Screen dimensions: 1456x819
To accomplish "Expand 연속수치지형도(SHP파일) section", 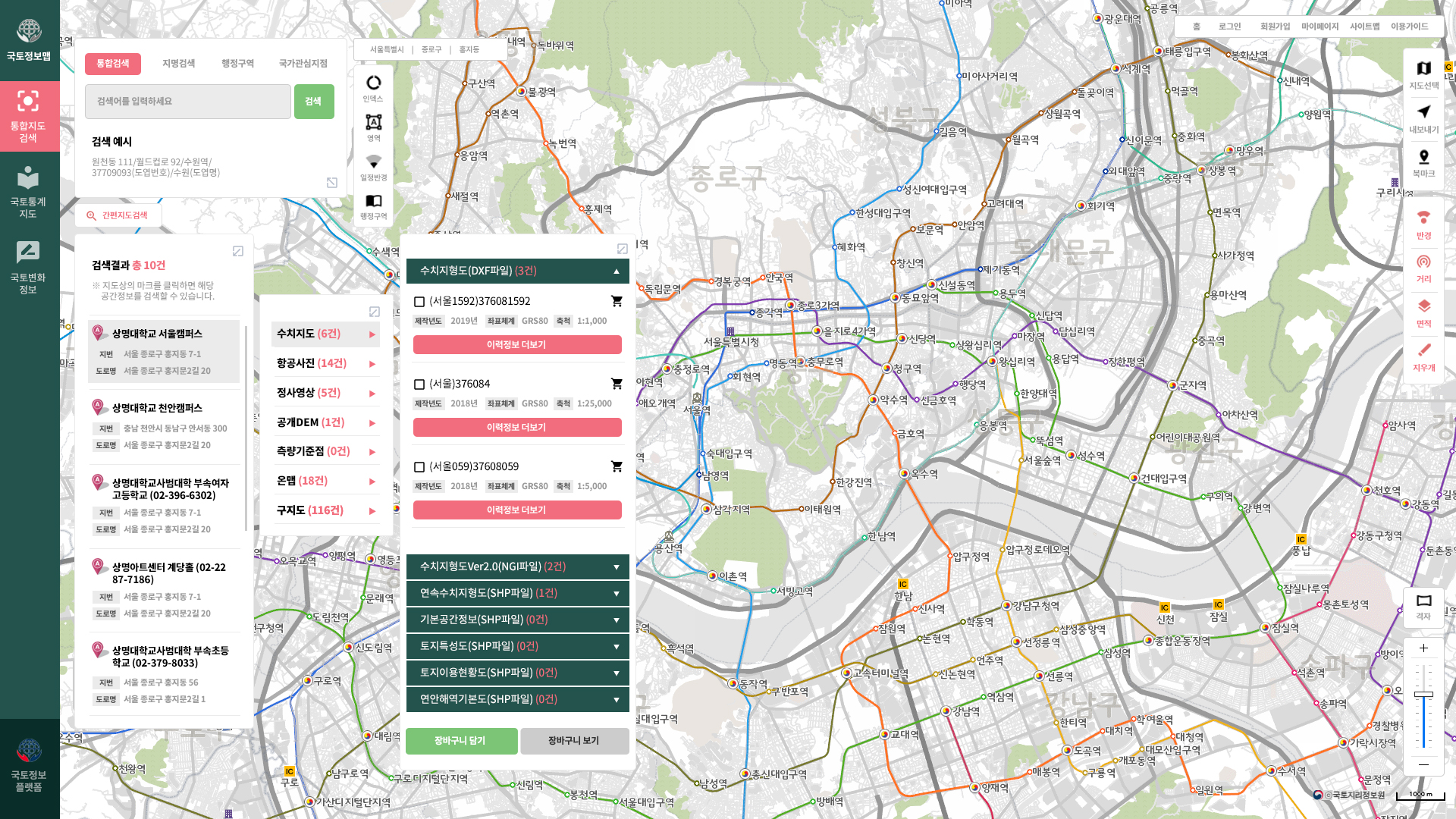I will 517,593.
